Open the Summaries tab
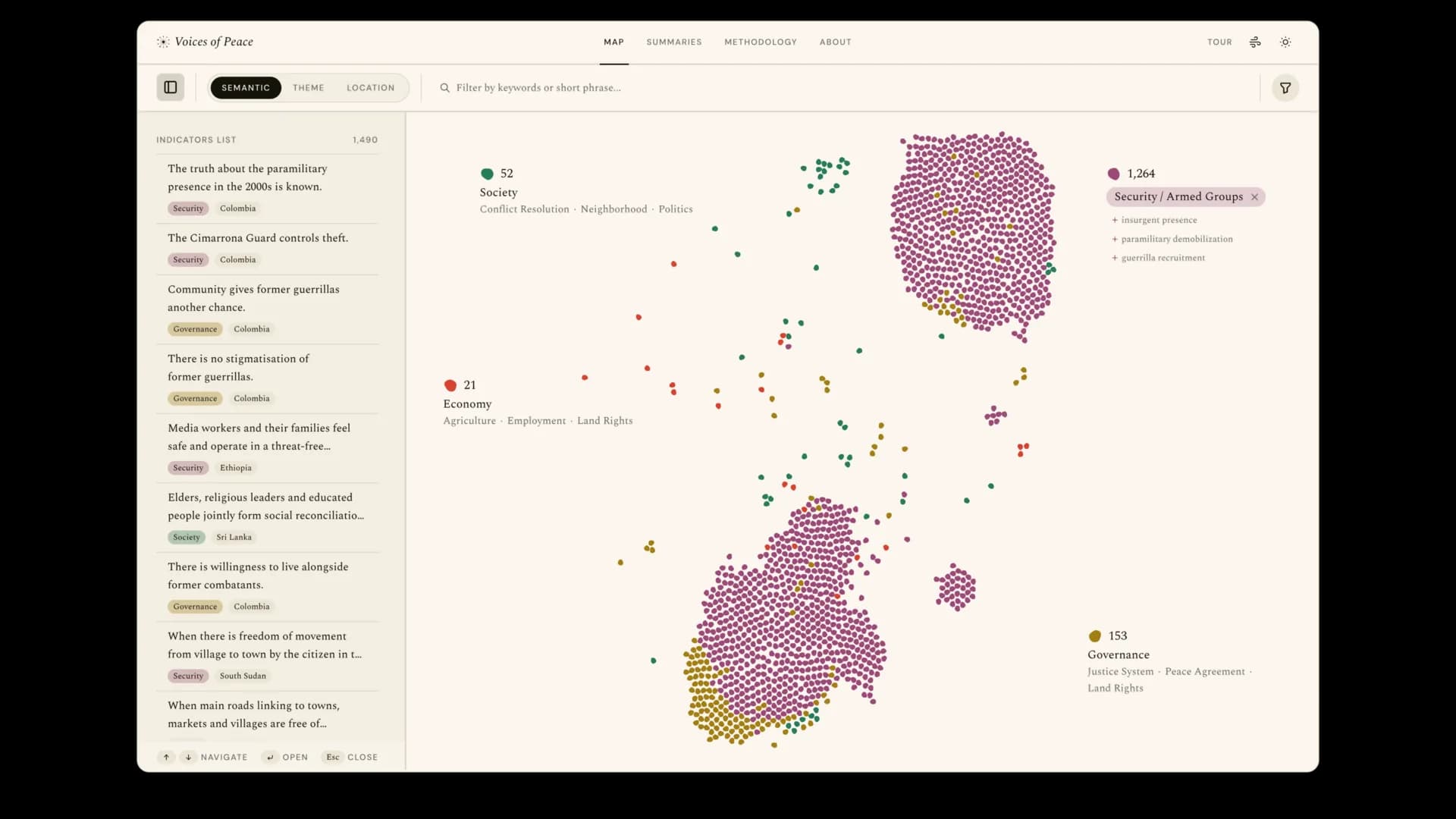 tap(674, 42)
